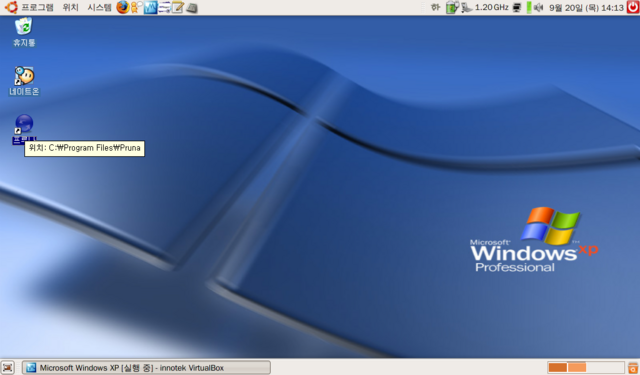640x375 pixels.
Task: Launch Firefox from the top panel
Action: 122,7
